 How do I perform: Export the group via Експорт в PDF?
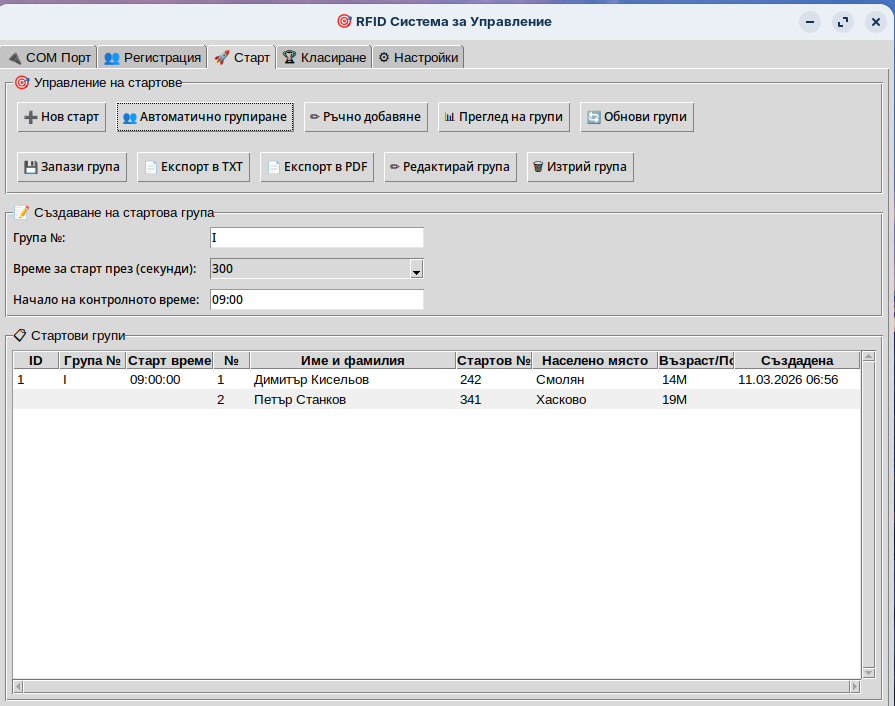tap(317, 167)
